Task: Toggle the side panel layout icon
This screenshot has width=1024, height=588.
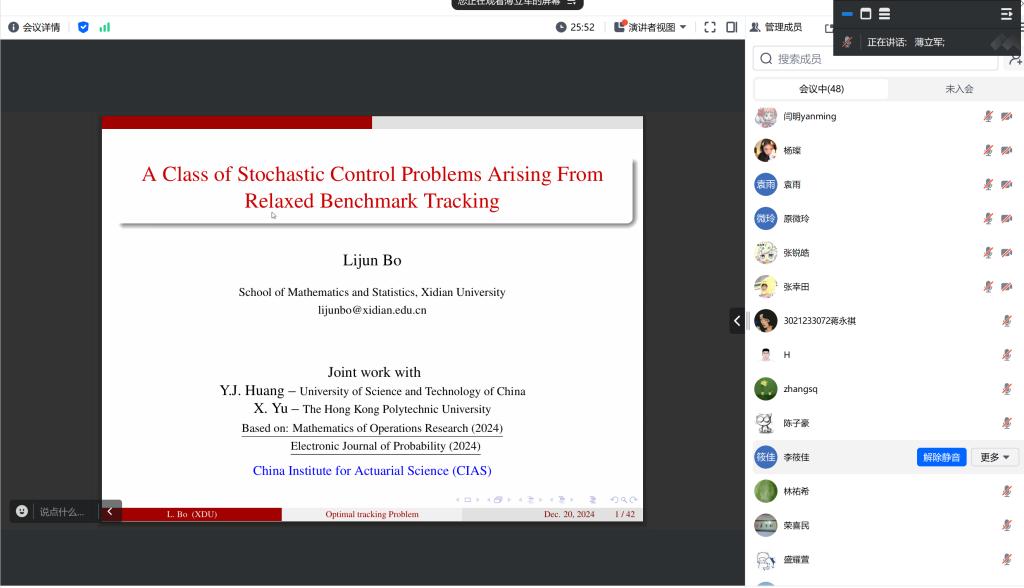Action: click(x=732, y=27)
